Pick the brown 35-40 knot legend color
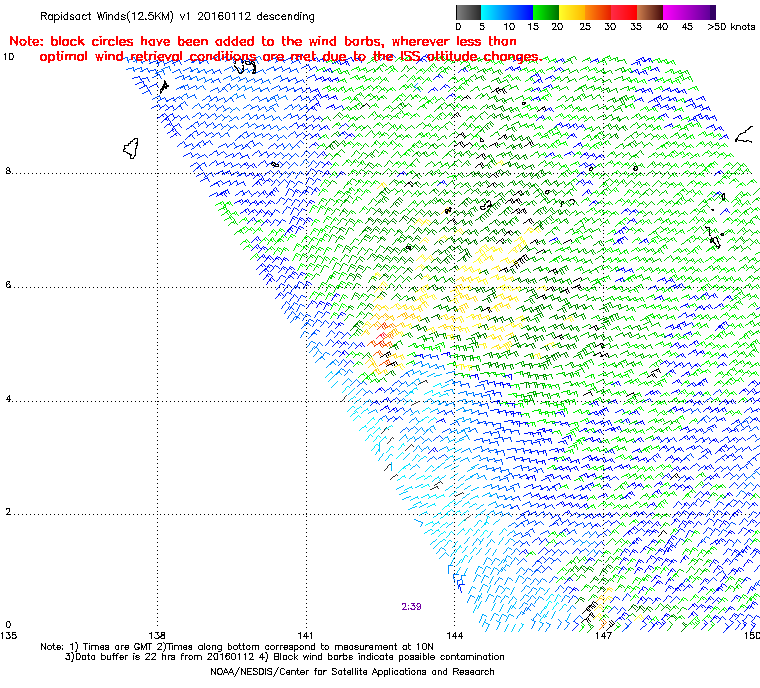This screenshot has width=760, height=688. coord(650,12)
